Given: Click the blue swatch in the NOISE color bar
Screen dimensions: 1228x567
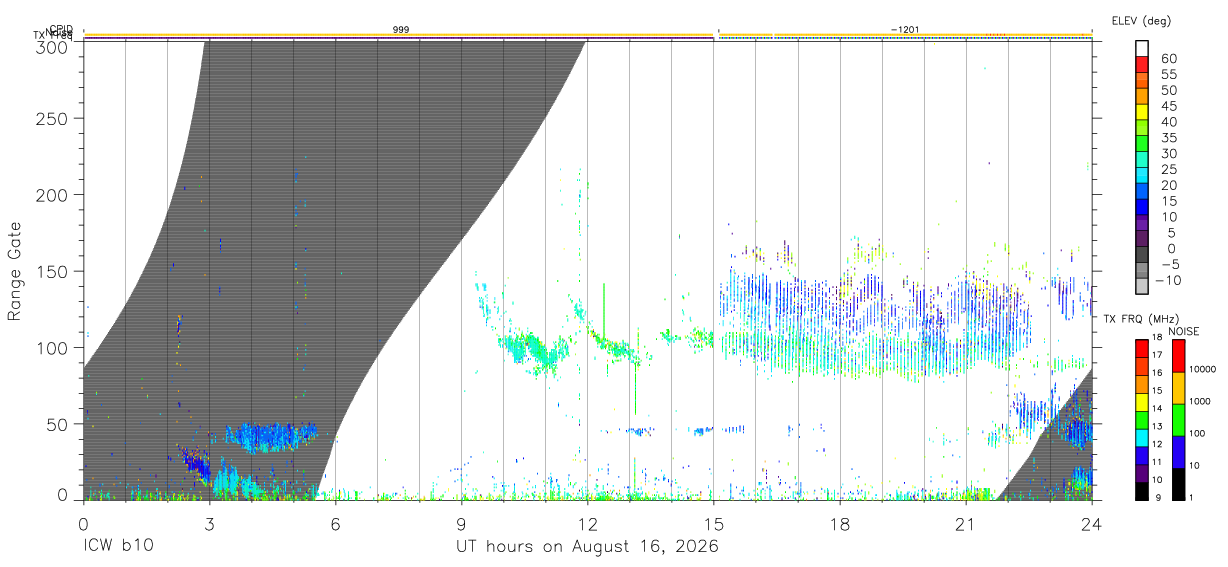Looking at the screenshot, I should [1178, 451].
